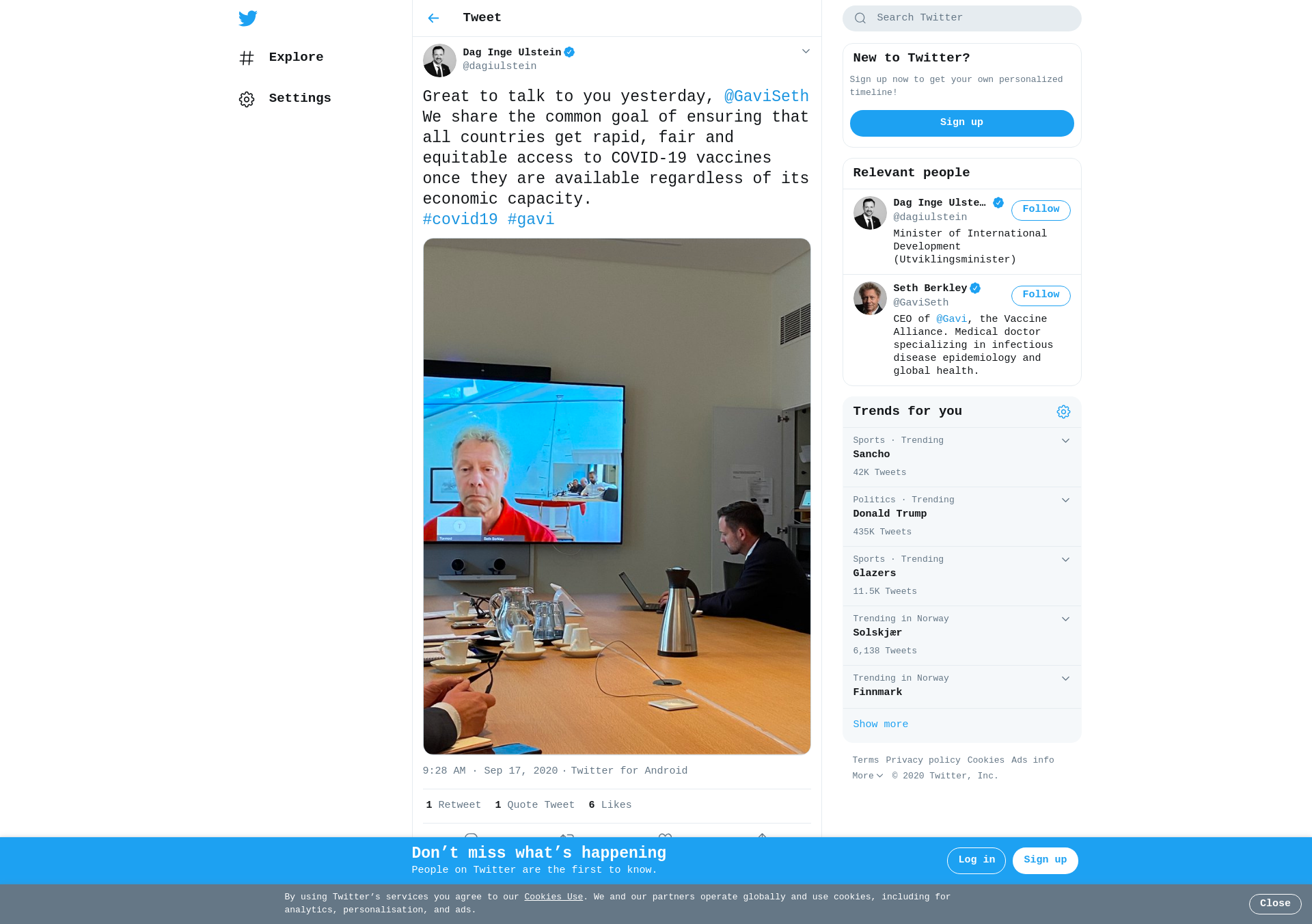Viewport: 1312px width, 924px height.
Task: Click Dag Inge Ulstein's tweet avatar
Action: 439,60
